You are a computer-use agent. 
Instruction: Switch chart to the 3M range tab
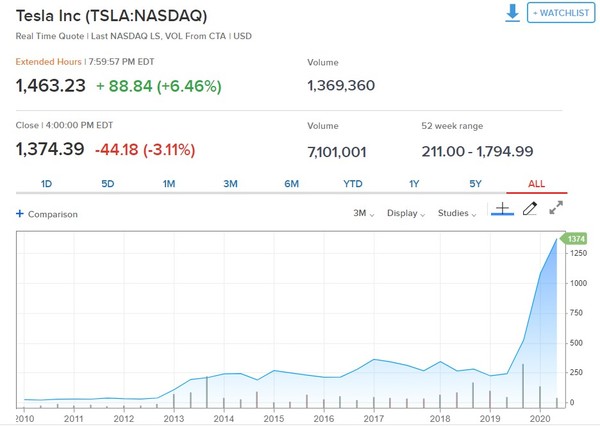(230, 184)
